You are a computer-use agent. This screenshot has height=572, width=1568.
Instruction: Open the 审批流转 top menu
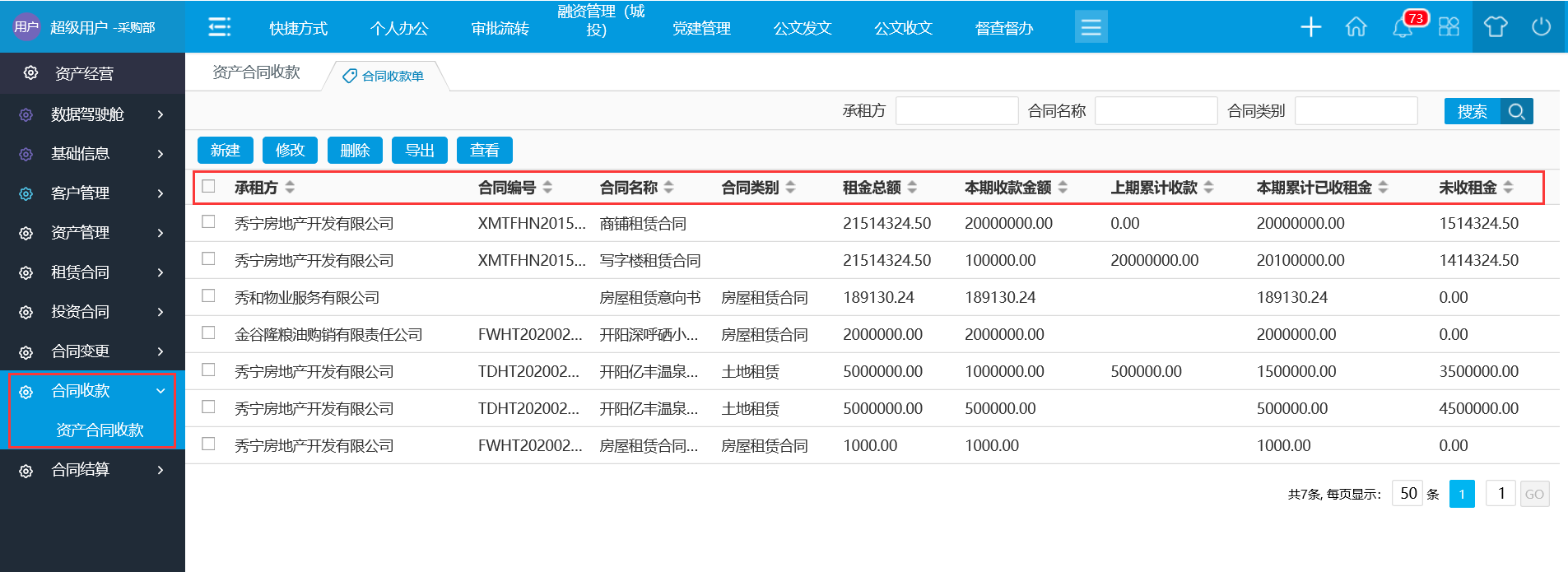(x=500, y=29)
